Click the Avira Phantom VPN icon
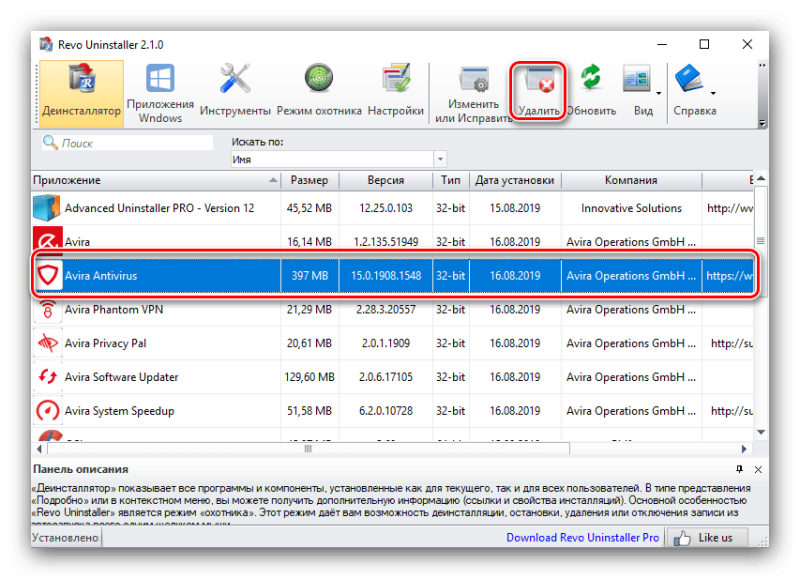This screenshot has width=800, height=579. [47, 309]
